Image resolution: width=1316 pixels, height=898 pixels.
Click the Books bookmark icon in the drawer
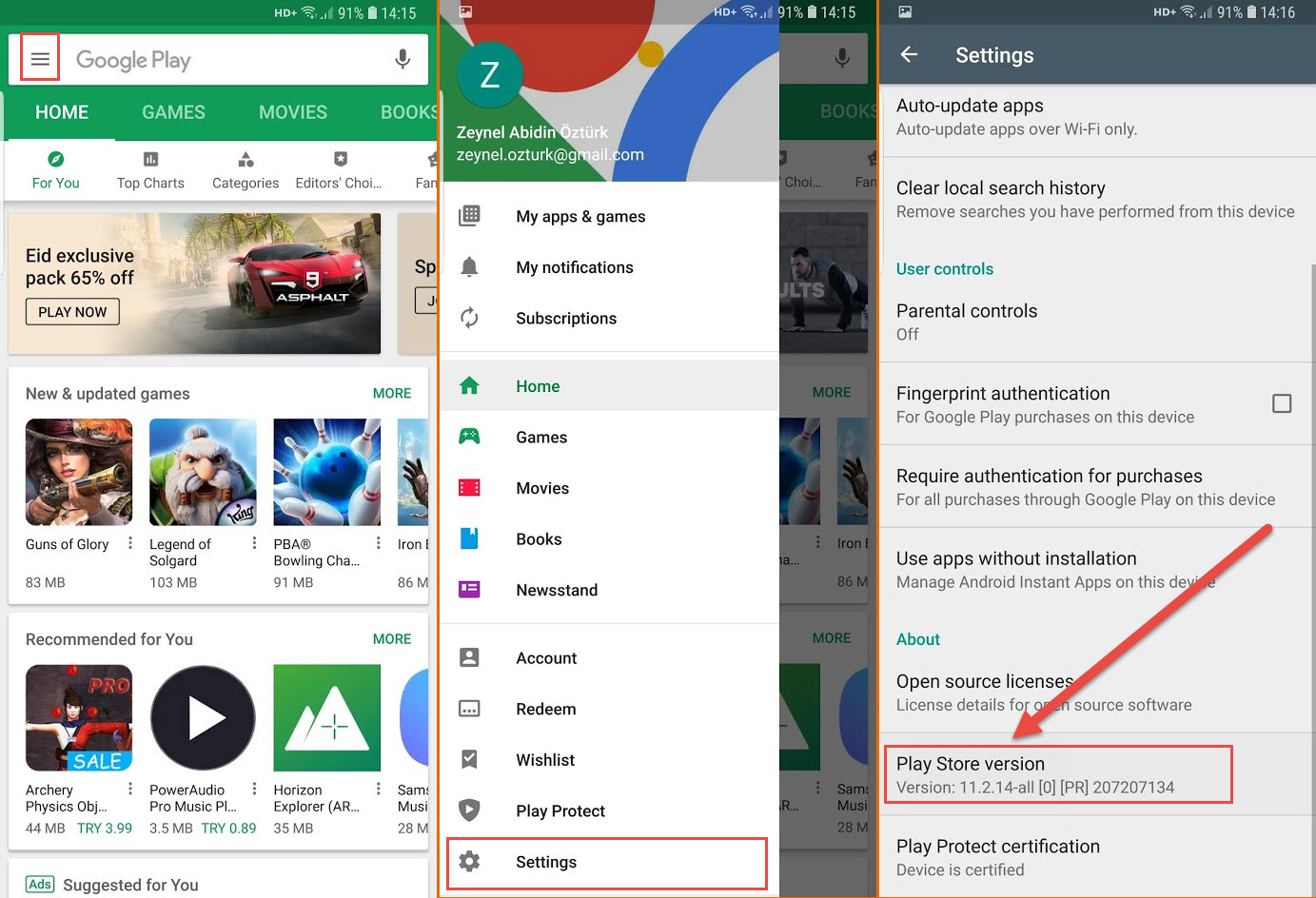pyautogui.click(x=469, y=538)
